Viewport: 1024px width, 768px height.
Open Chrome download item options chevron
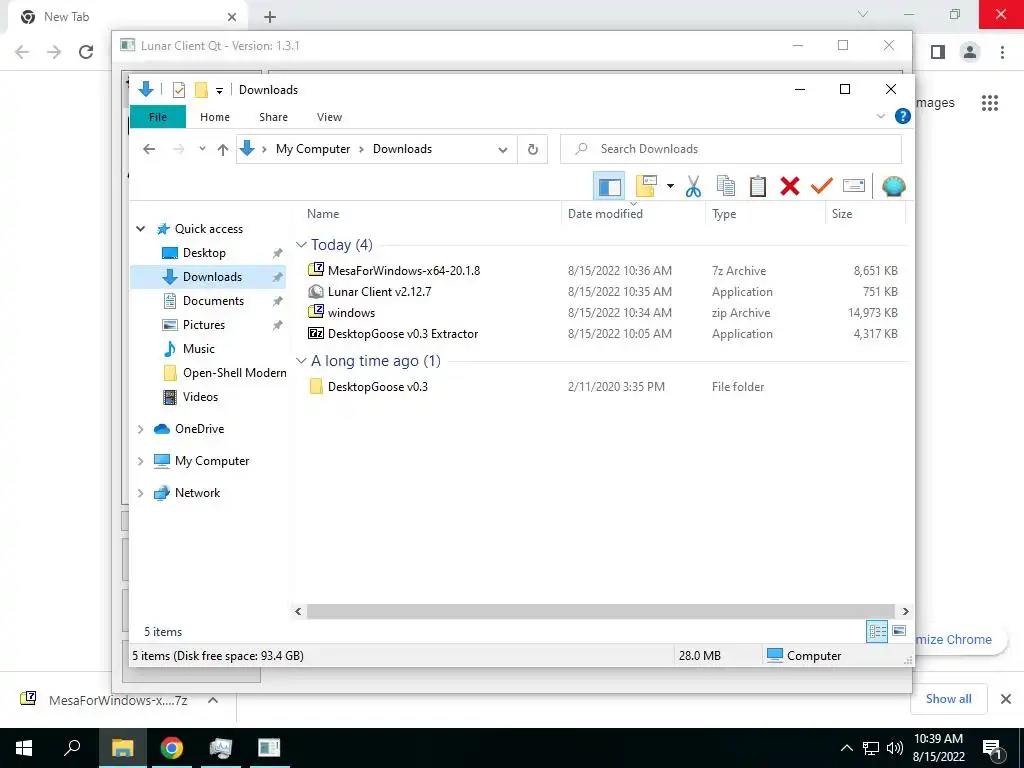point(213,700)
